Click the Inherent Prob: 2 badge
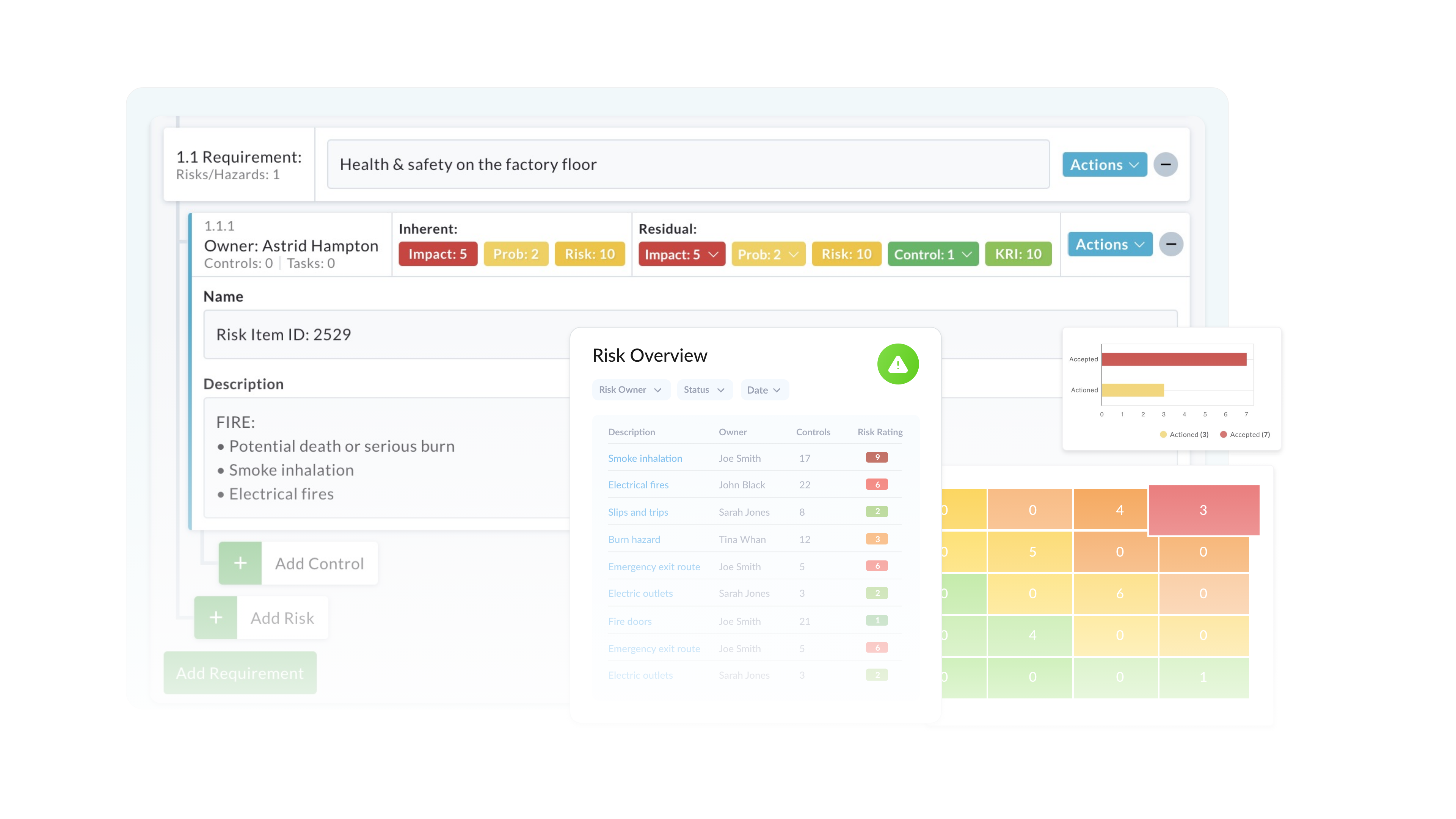 point(516,254)
